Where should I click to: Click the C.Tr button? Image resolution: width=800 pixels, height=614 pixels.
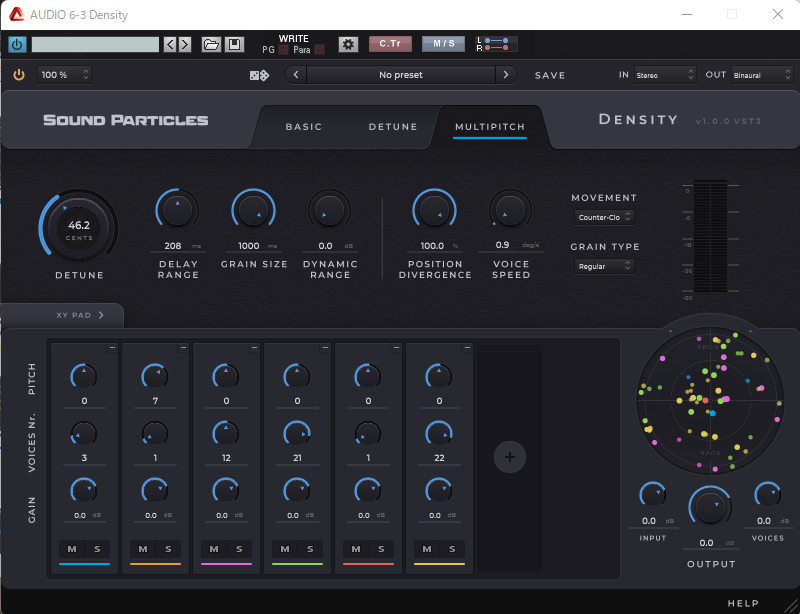(x=390, y=44)
